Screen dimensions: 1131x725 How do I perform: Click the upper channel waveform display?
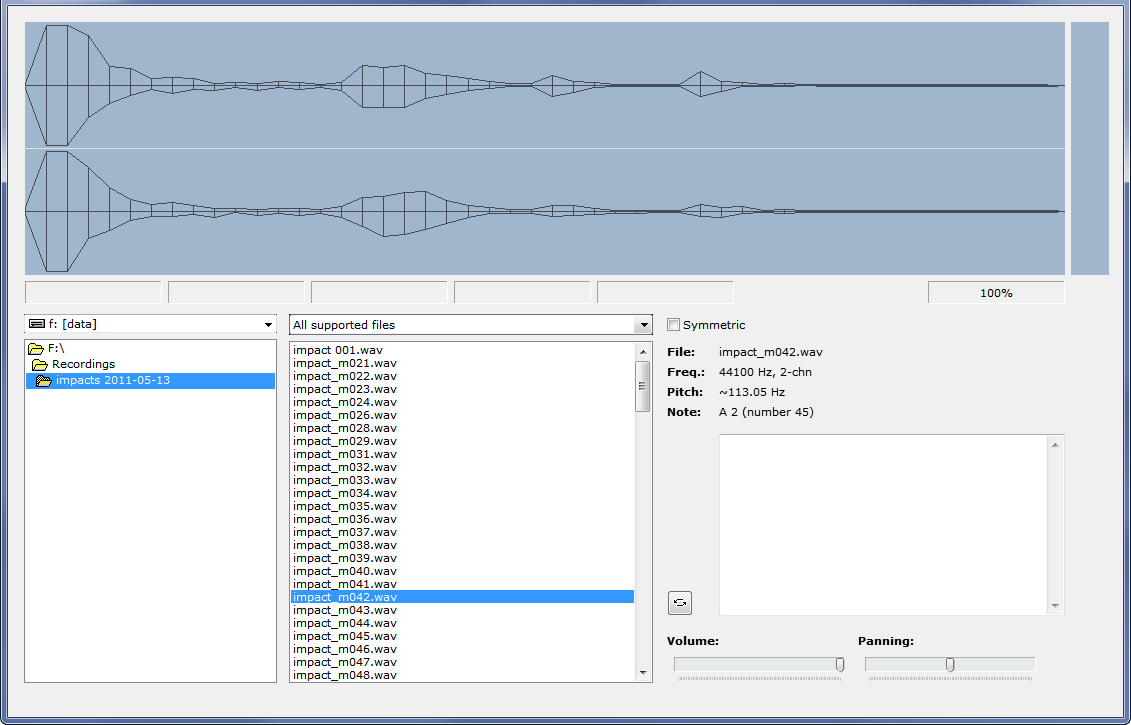point(544,86)
